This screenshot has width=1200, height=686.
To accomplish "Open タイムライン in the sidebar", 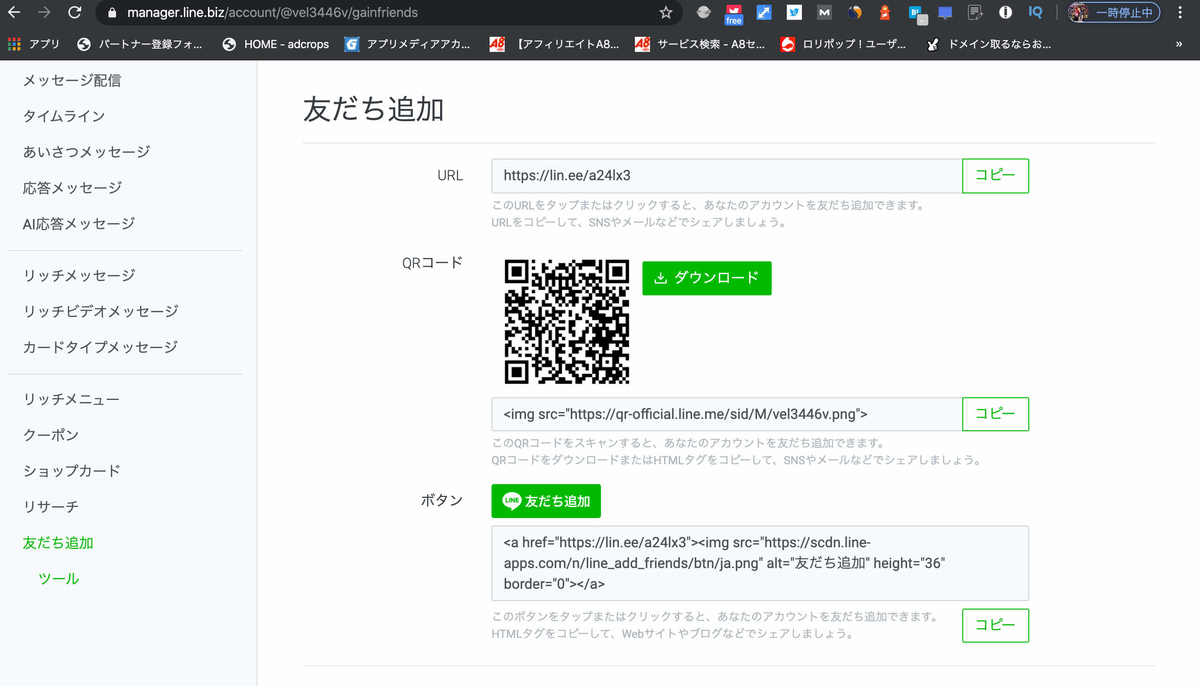I will [x=64, y=116].
